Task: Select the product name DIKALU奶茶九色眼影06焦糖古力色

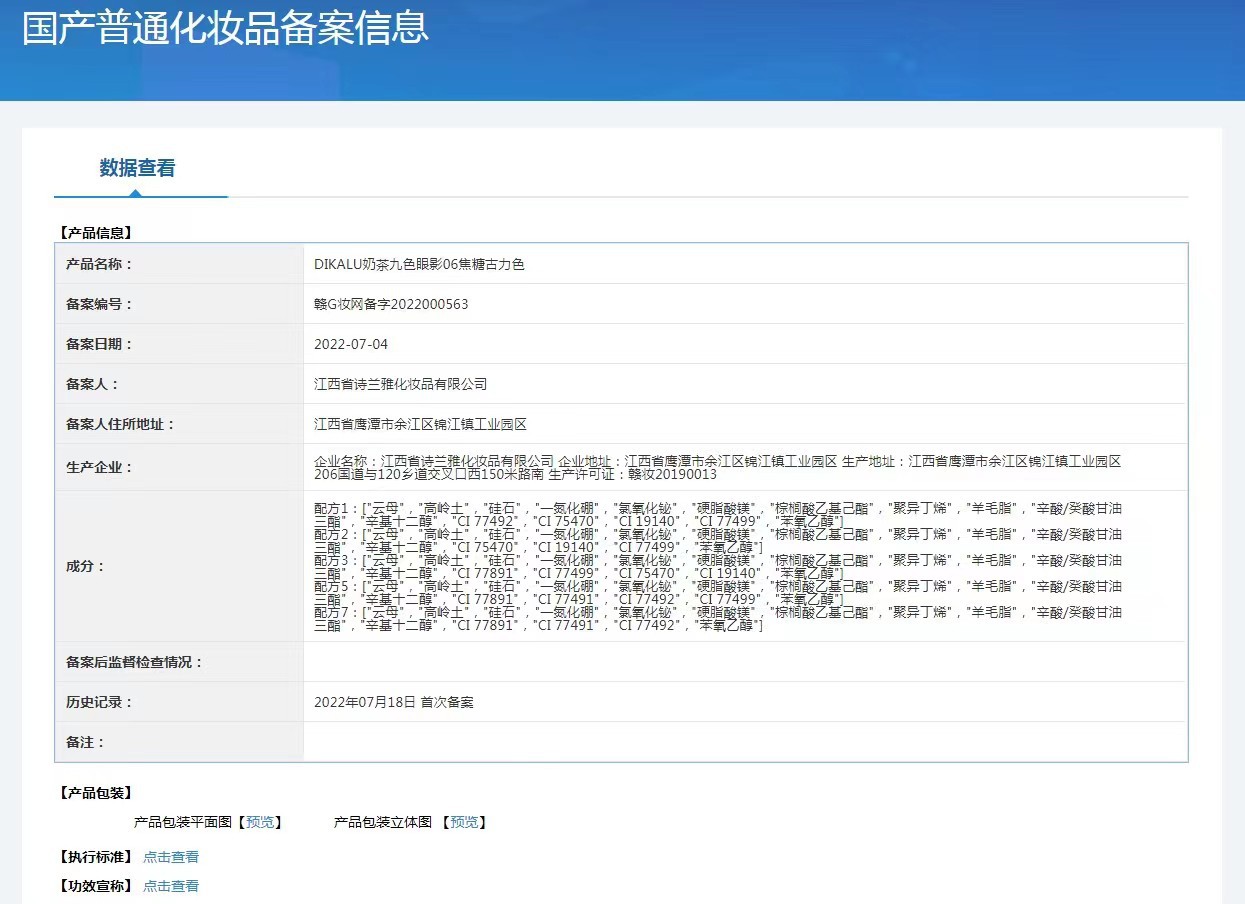Action: [x=420, y=264]
